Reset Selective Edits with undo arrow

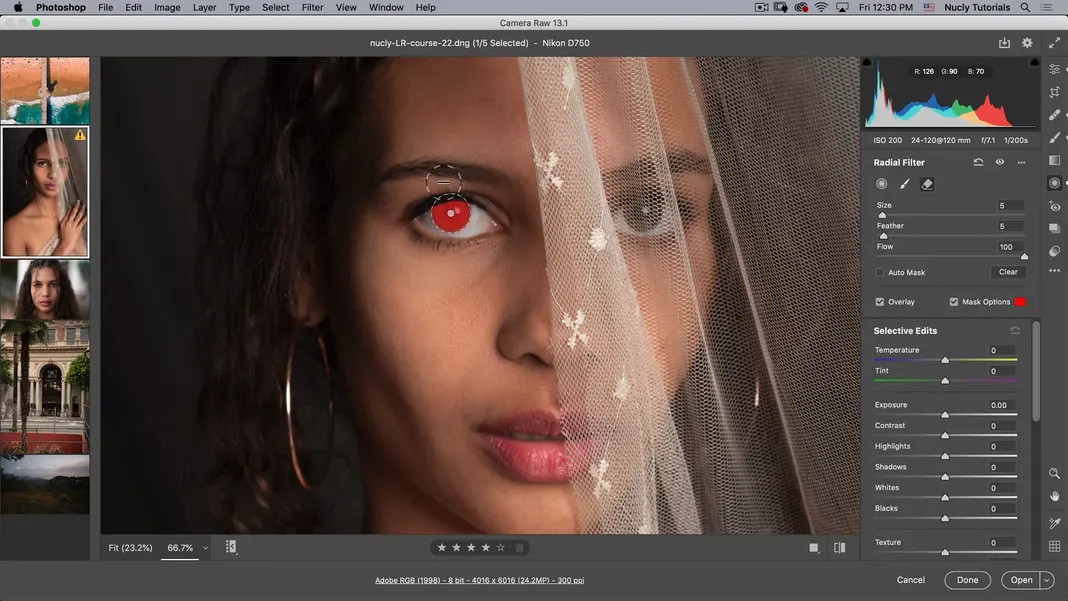(x=1015, y=330)
